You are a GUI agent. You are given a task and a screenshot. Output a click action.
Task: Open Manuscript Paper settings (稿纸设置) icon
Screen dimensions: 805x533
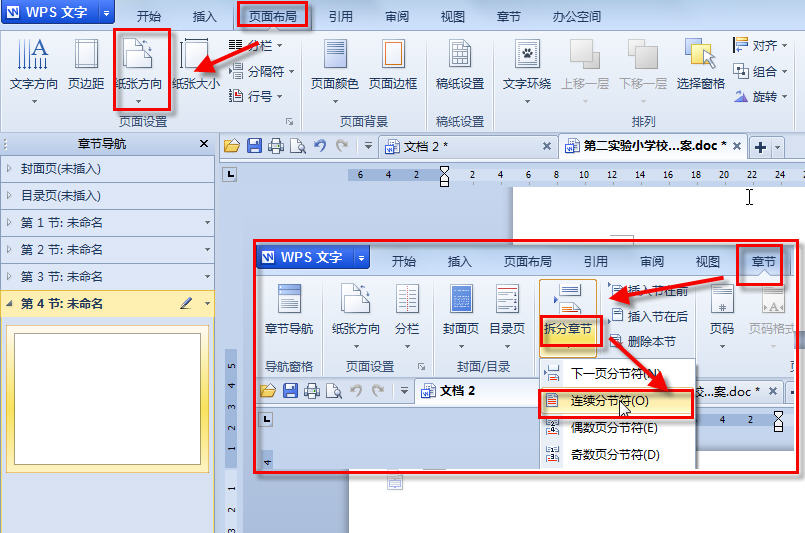[x=459, y=64]
